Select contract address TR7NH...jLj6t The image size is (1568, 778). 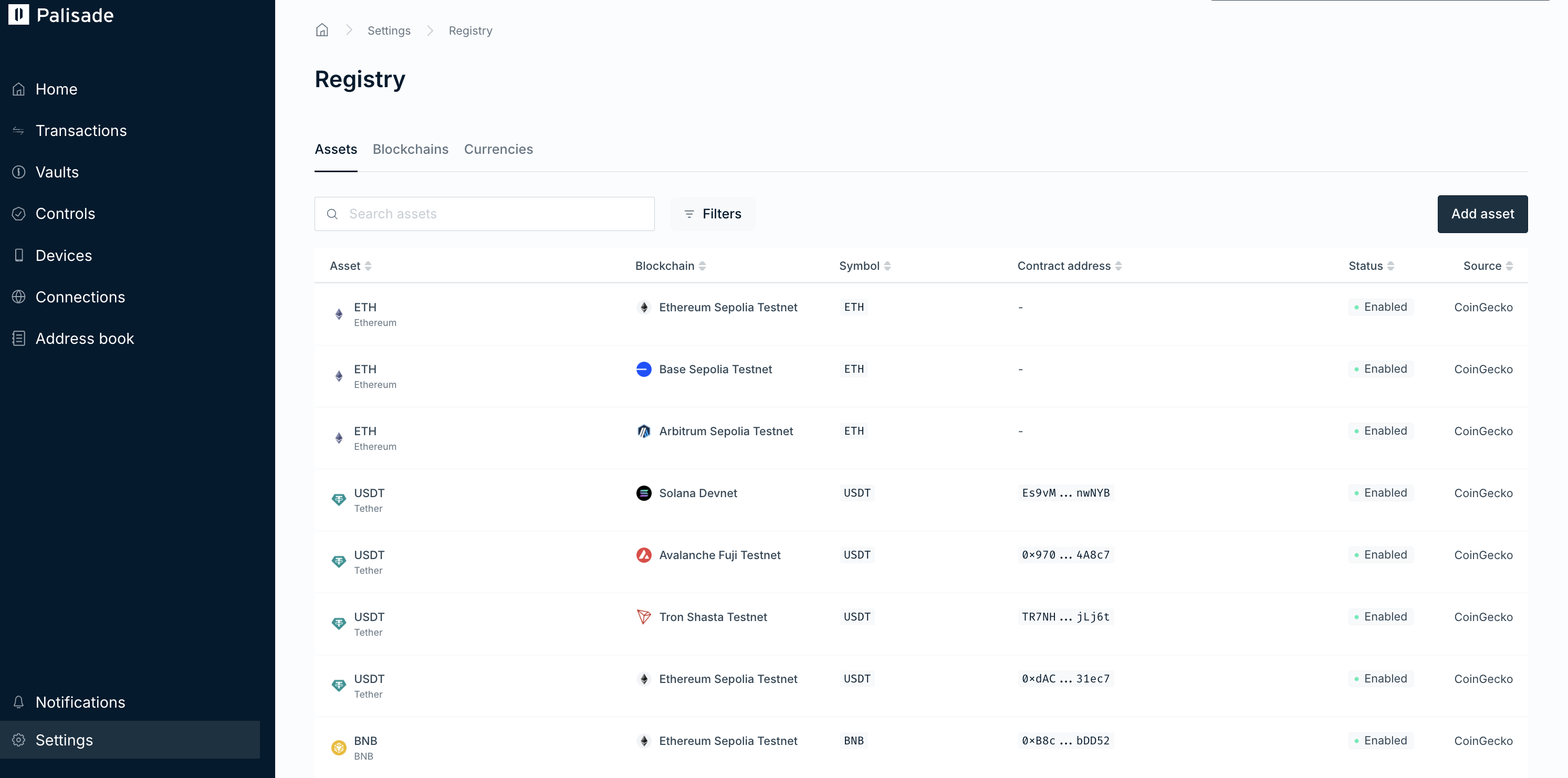(x=1066, y=617)
